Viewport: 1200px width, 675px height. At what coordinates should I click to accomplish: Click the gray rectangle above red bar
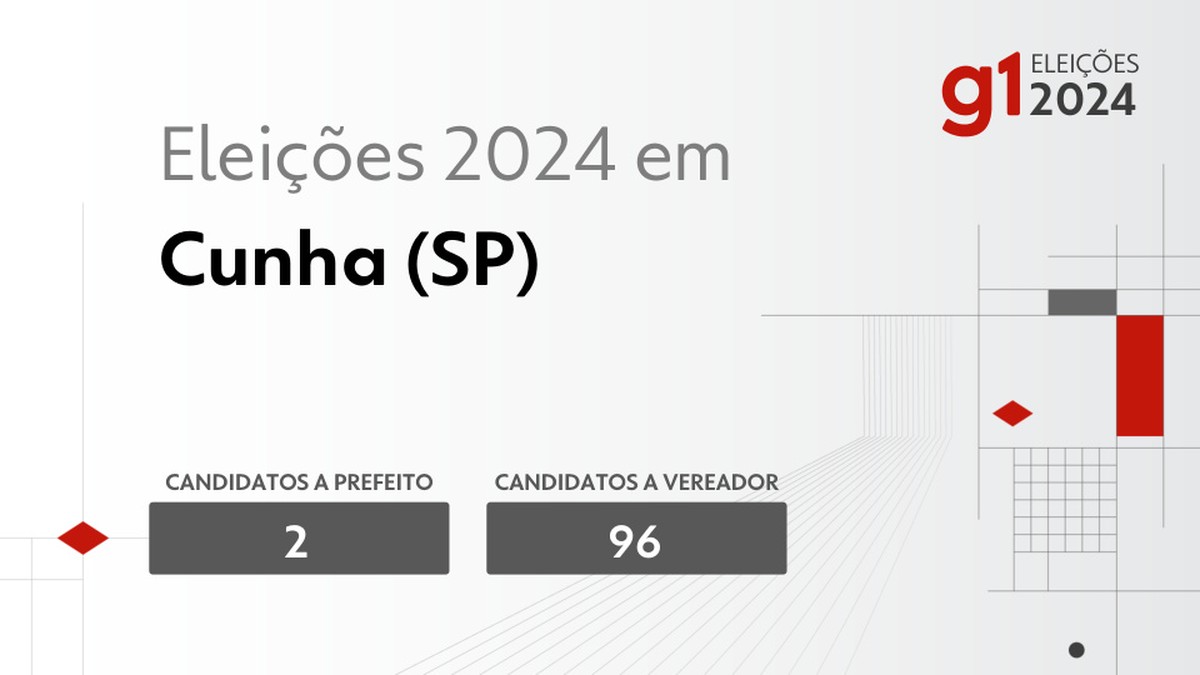(1082, 302)
